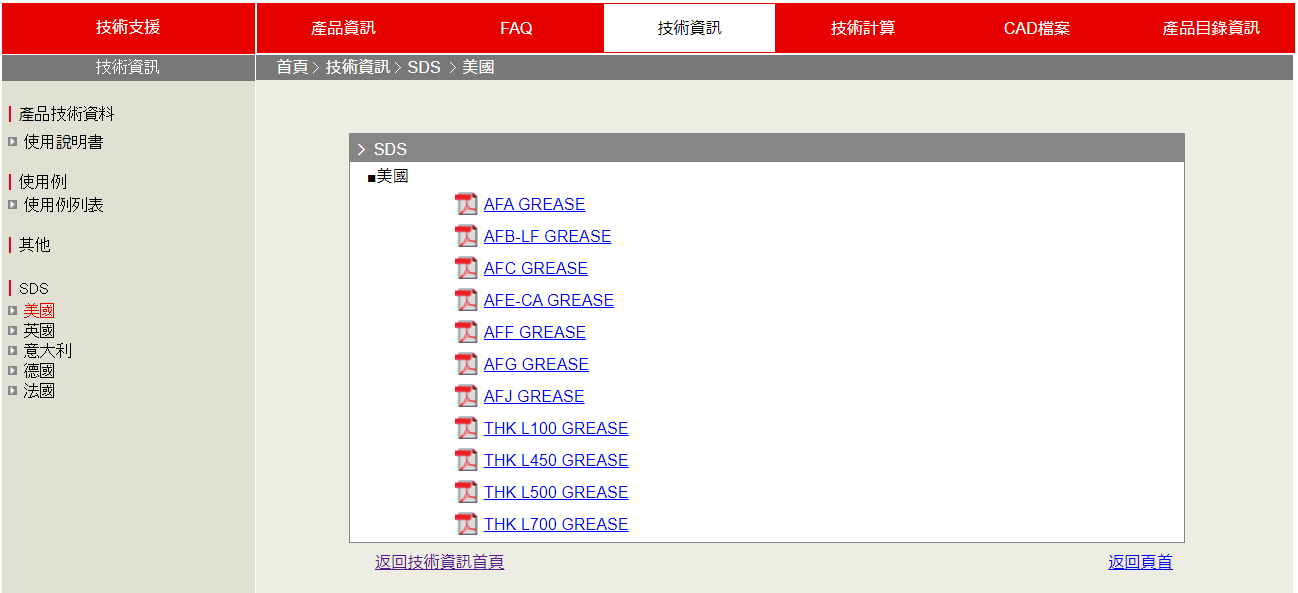Image resolution: width=1298 pixels, height=593 pixels.
Task: Click the PDF icon beside AFC GREASE
Action: pos(466,268)
